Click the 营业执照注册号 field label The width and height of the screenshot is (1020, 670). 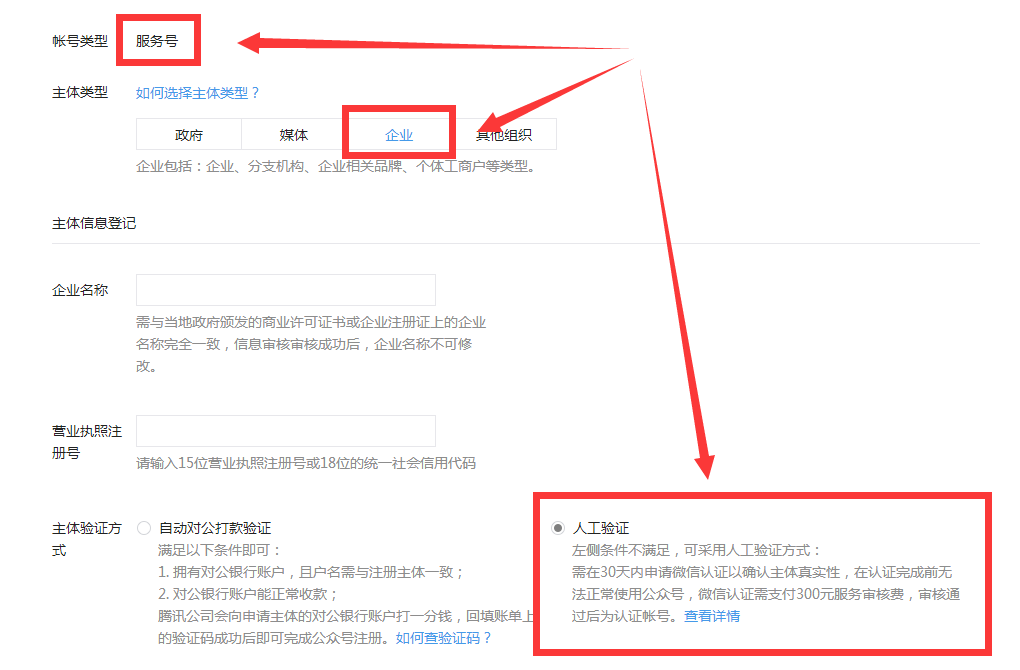tap(87, 442)
